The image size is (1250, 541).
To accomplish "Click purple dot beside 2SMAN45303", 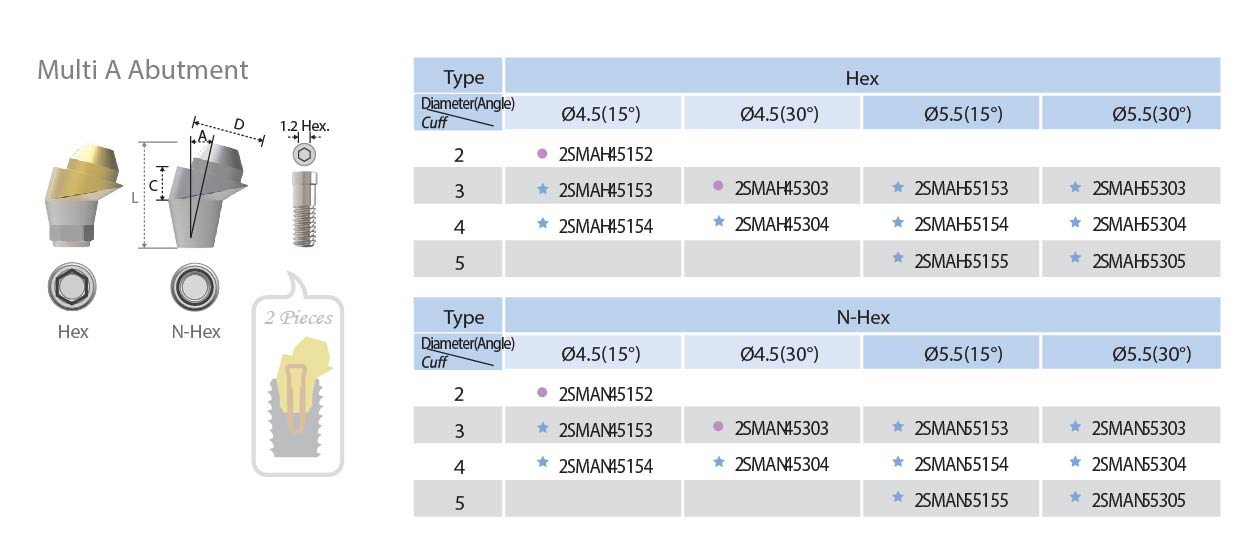I will tap(718, 427).
